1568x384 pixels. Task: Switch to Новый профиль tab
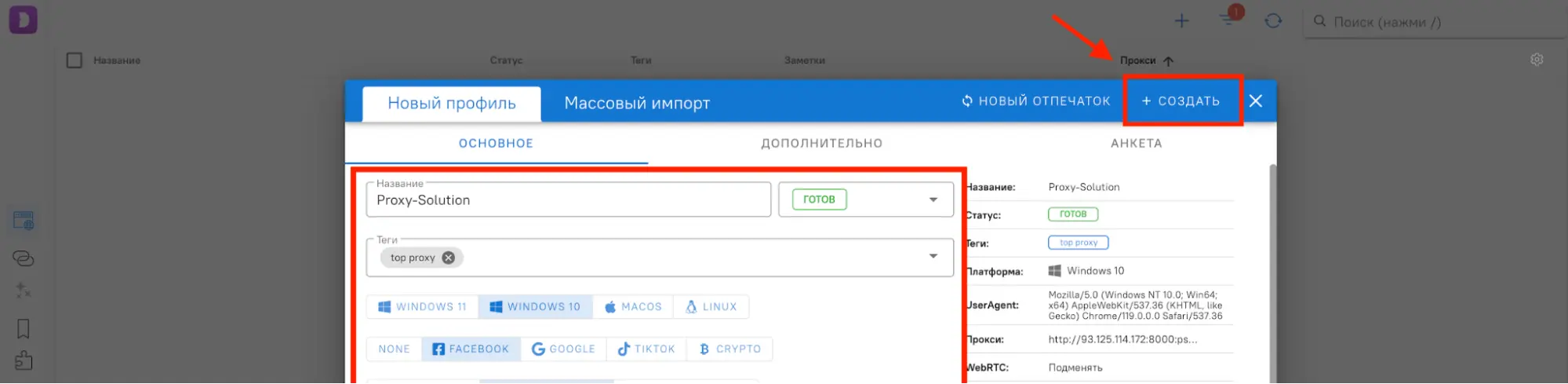click(x=452, y=104)
